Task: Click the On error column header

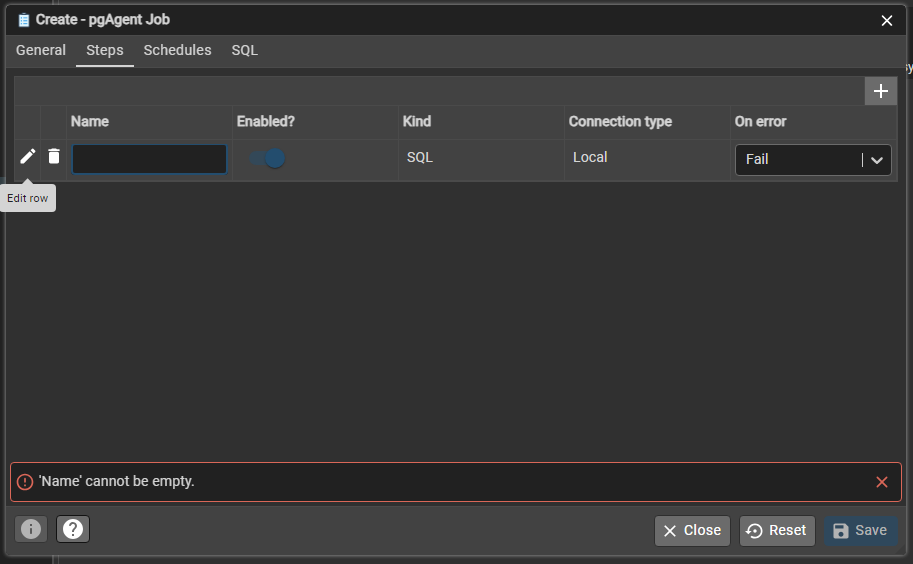Action: 760,122
